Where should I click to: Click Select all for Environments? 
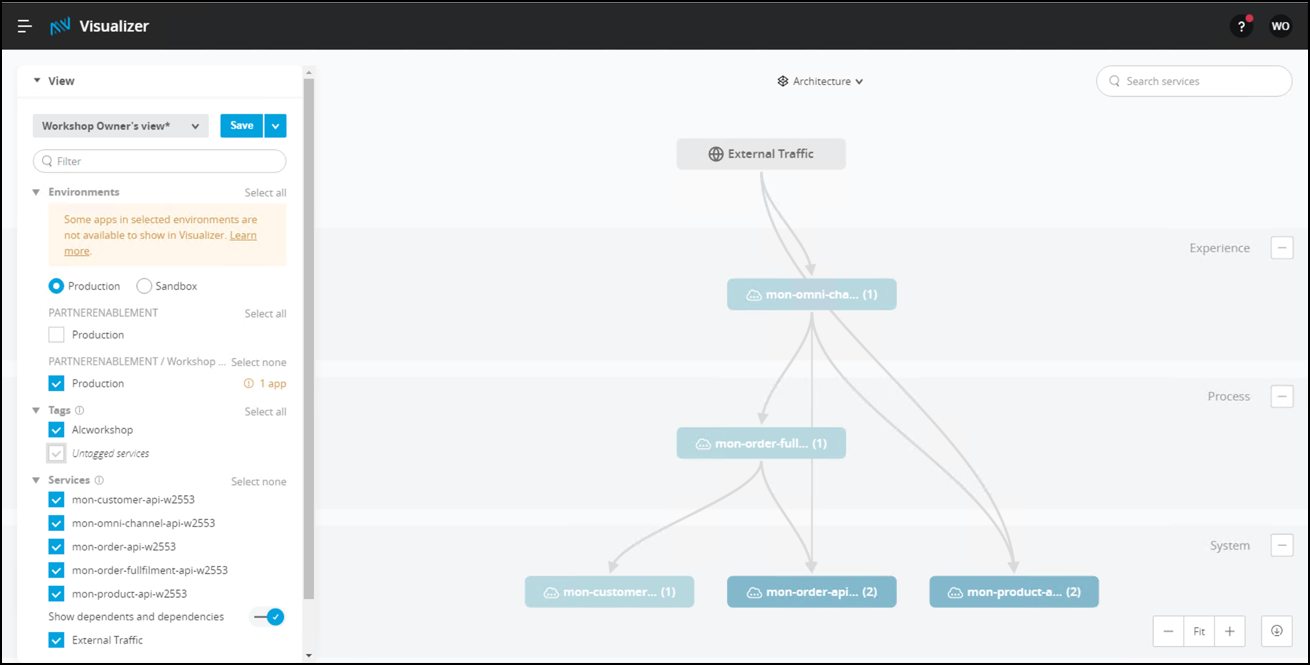coord(265,193)
